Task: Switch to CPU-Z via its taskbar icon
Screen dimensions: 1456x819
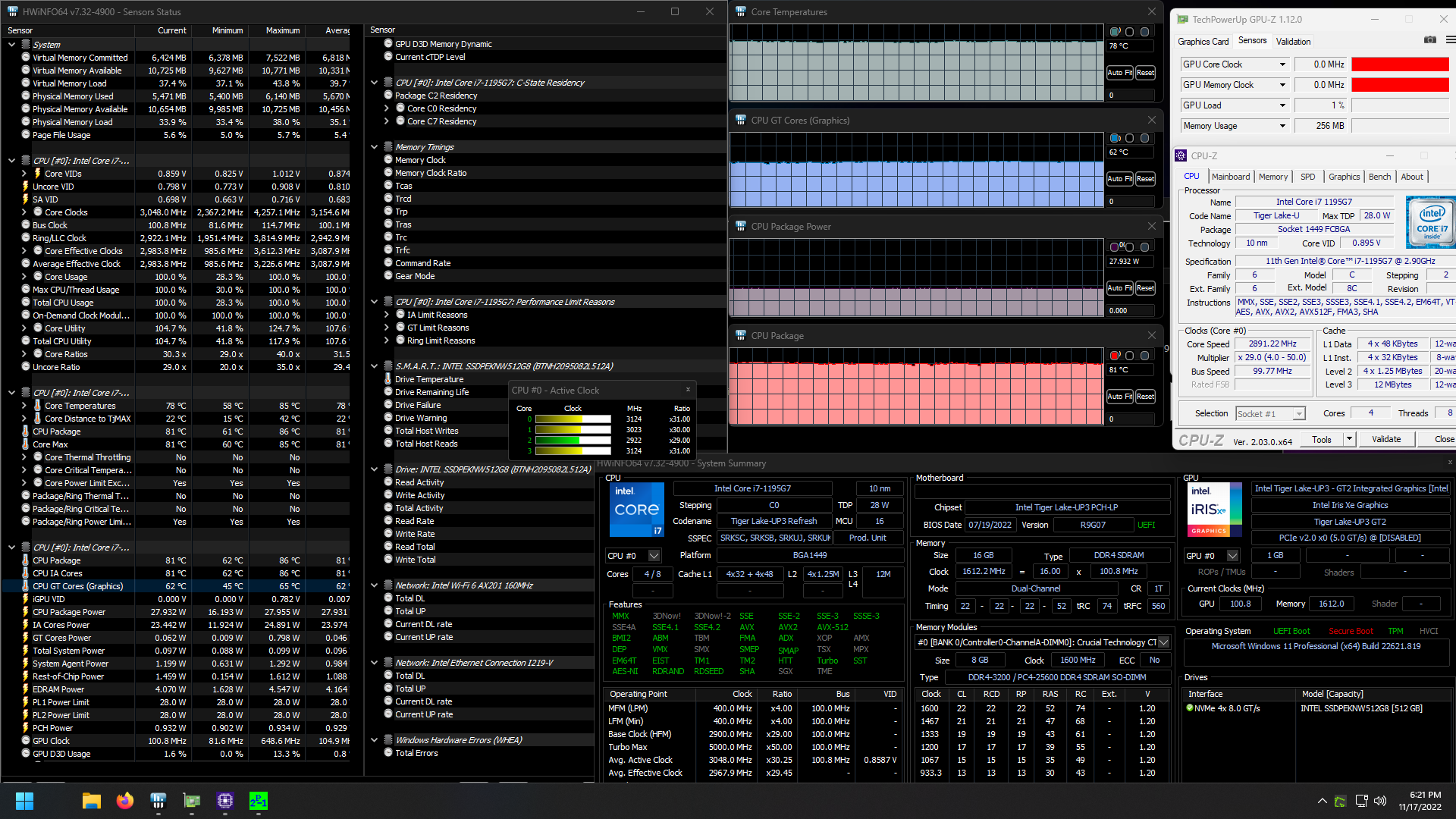Action: [x=225, y=801]
